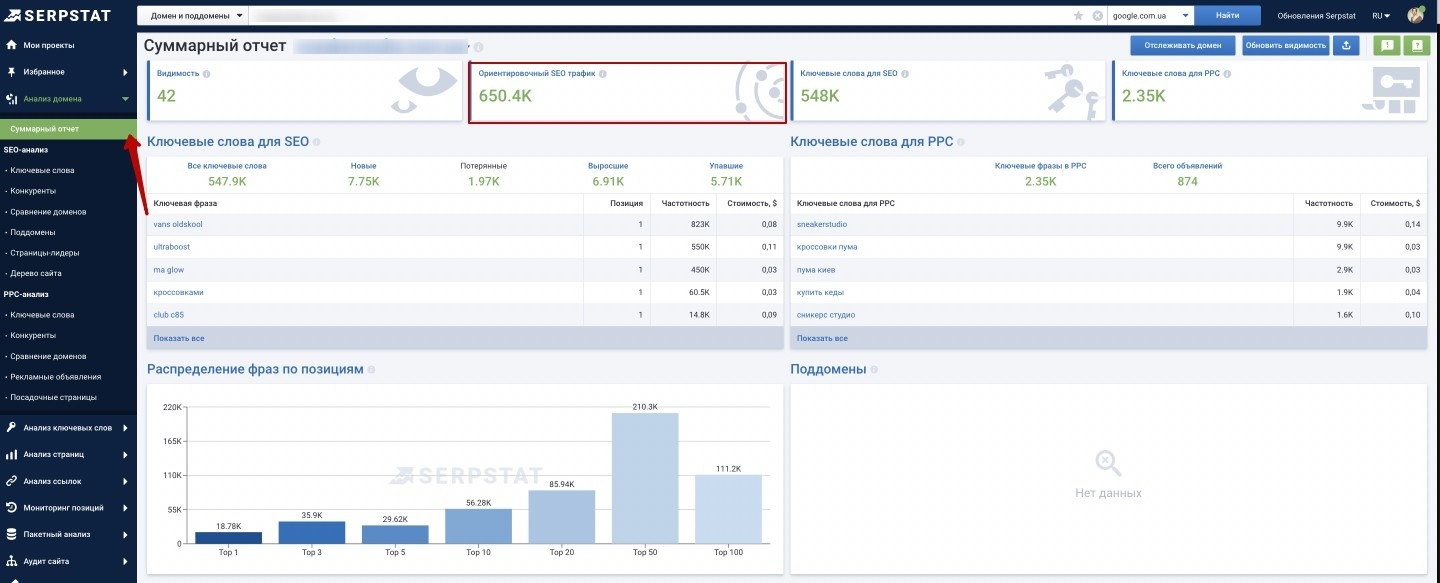Open the green help book icon
The height and width of the screenshot is (583, 1440).
[x=1417, y=45]
